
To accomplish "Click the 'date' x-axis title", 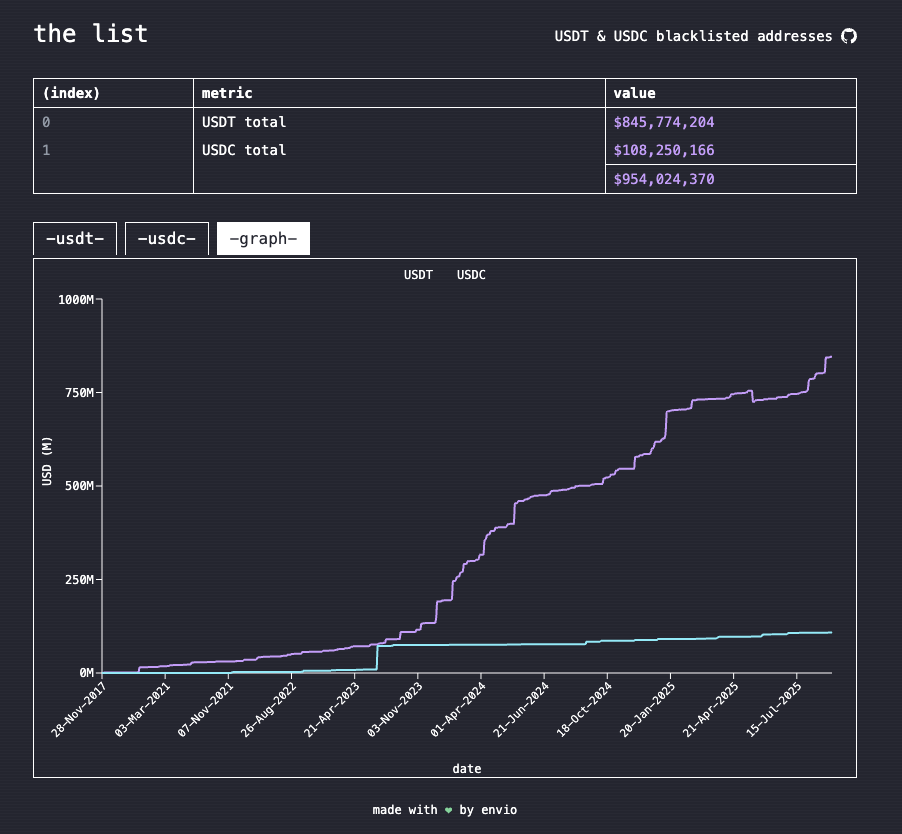I will [x=467, y=769].
